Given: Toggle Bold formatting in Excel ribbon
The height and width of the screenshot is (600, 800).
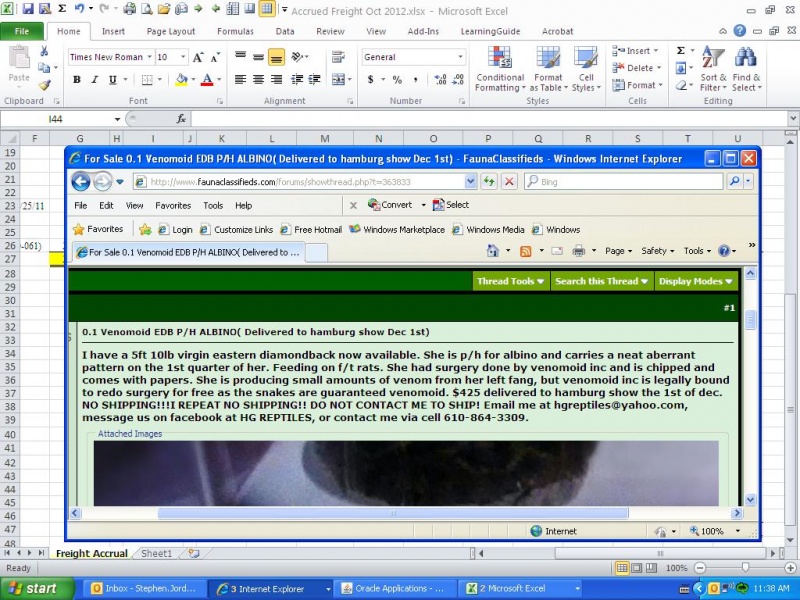Looking at the screenshot, I should tap(77, 80).
